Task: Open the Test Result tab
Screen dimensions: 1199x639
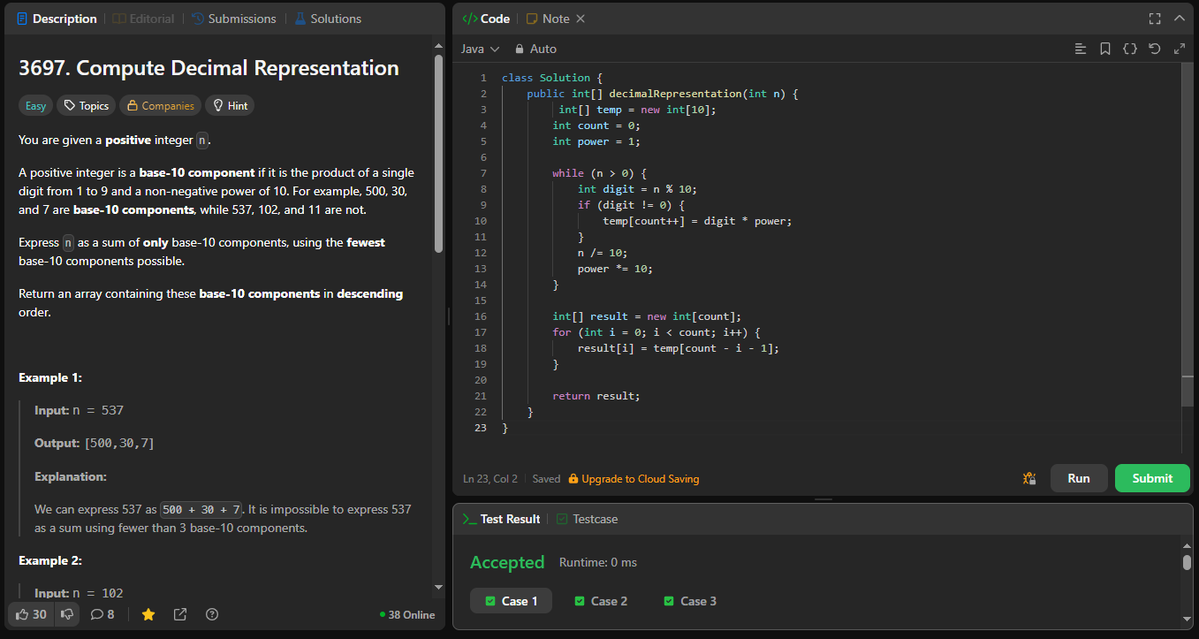Action: coord(501,519)
